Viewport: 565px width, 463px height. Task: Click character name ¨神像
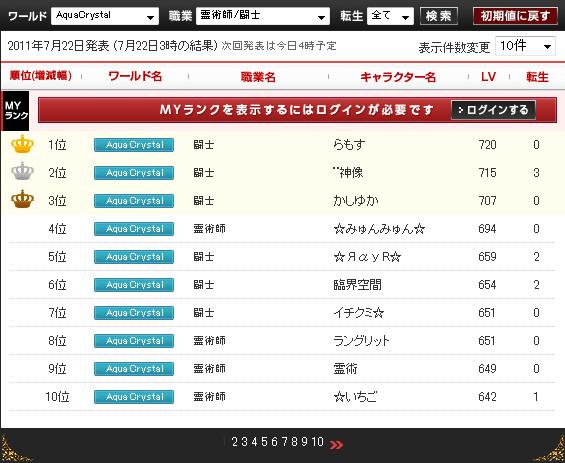(348, 173)
